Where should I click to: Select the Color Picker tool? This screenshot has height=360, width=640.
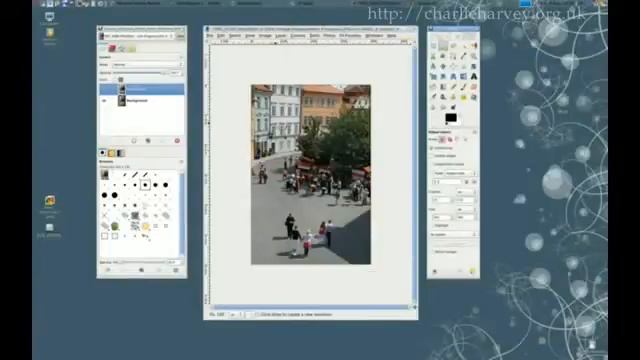pos(463,56)
